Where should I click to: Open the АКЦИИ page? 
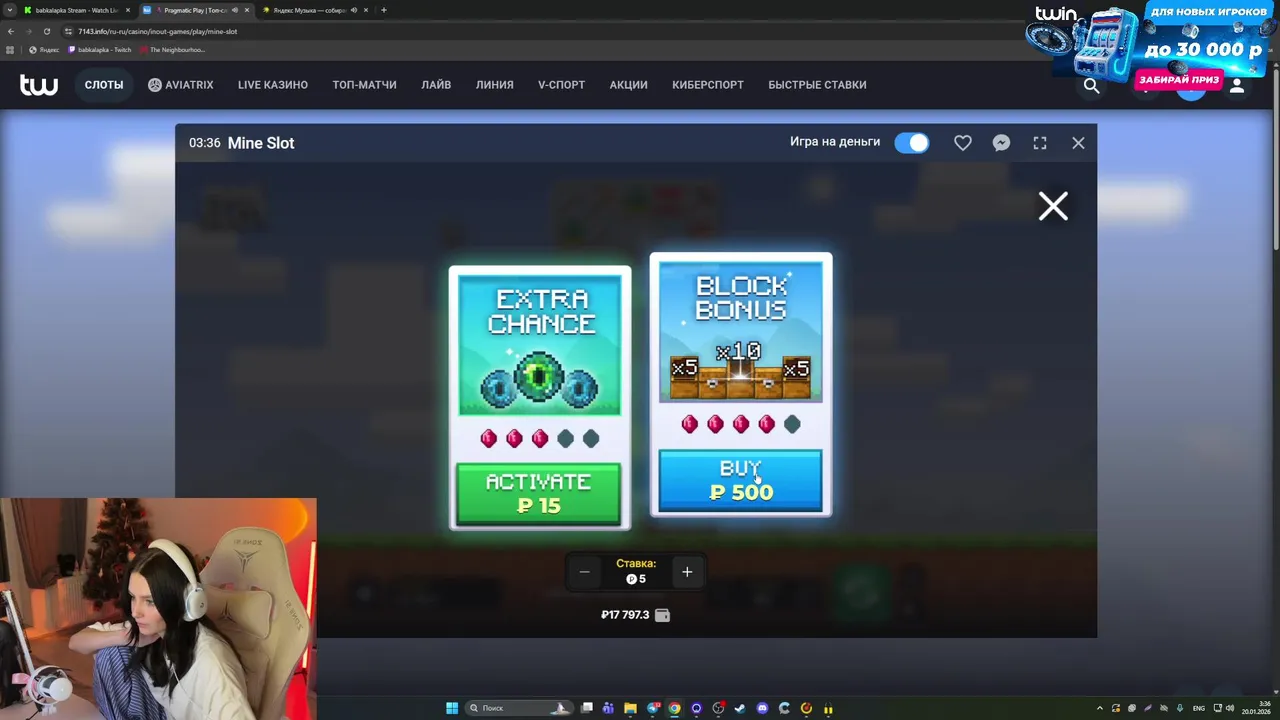point(629,85)
